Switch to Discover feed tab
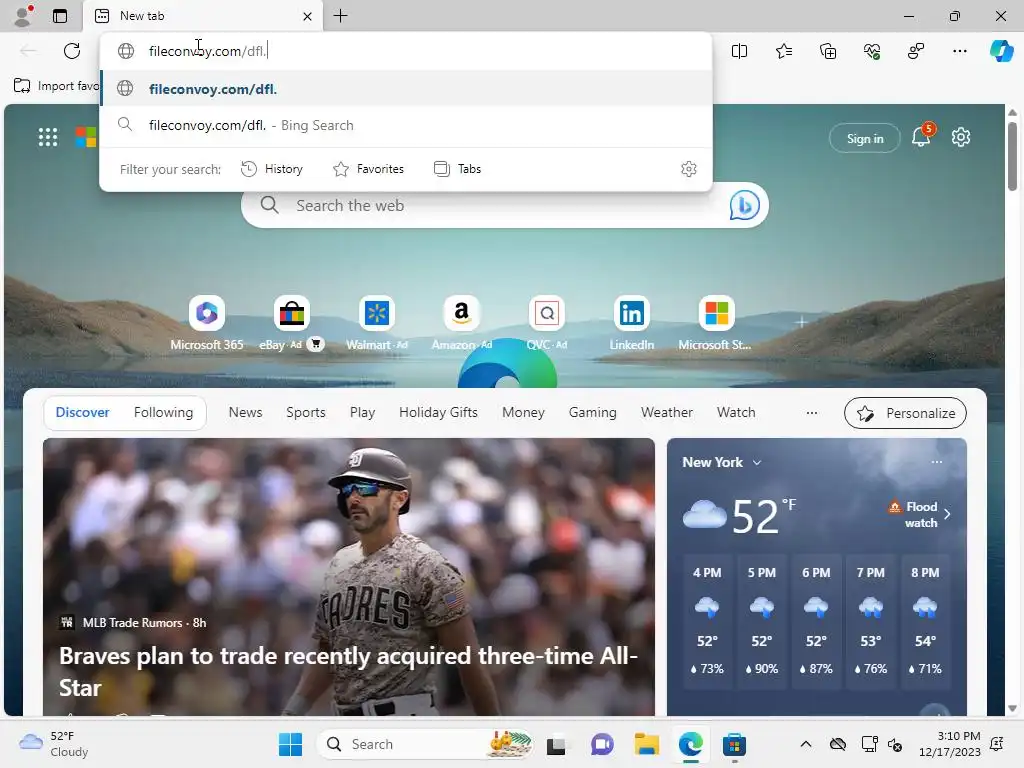Screen dimensions: 1024x768 click(82, 413)
